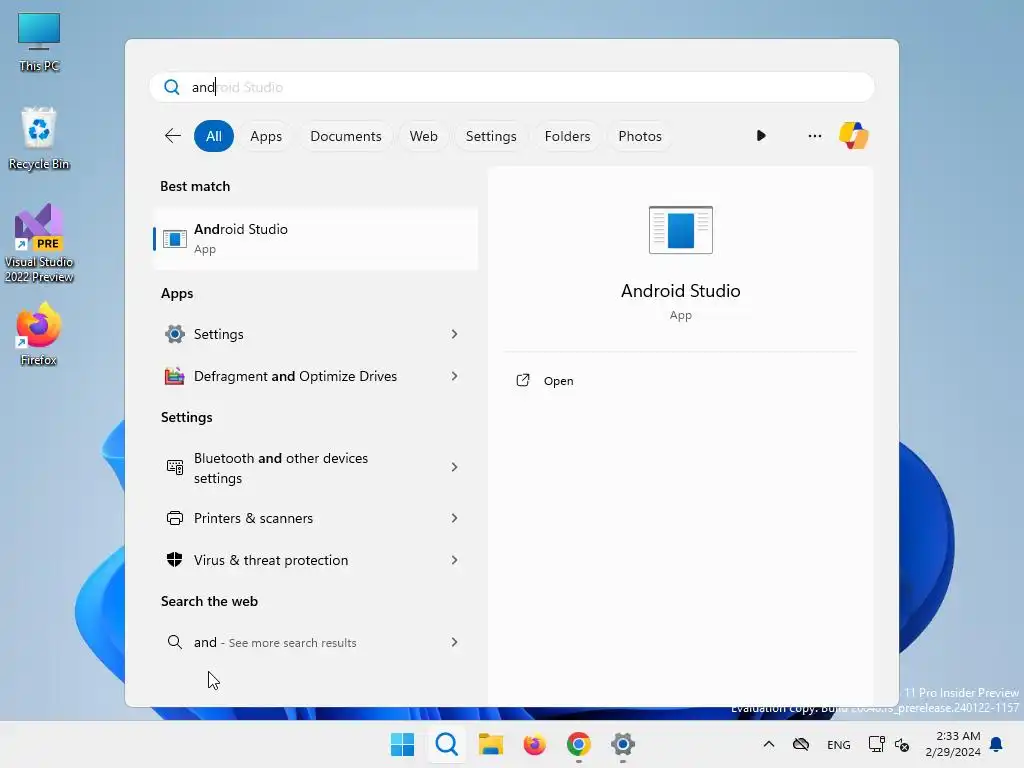Show hidden icons in system tray
1024x768 pixels.
(x=769, y=744)
